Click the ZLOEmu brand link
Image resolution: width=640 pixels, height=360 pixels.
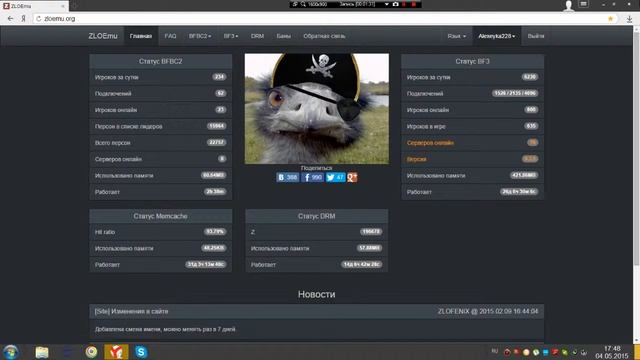tap(103, 36)
